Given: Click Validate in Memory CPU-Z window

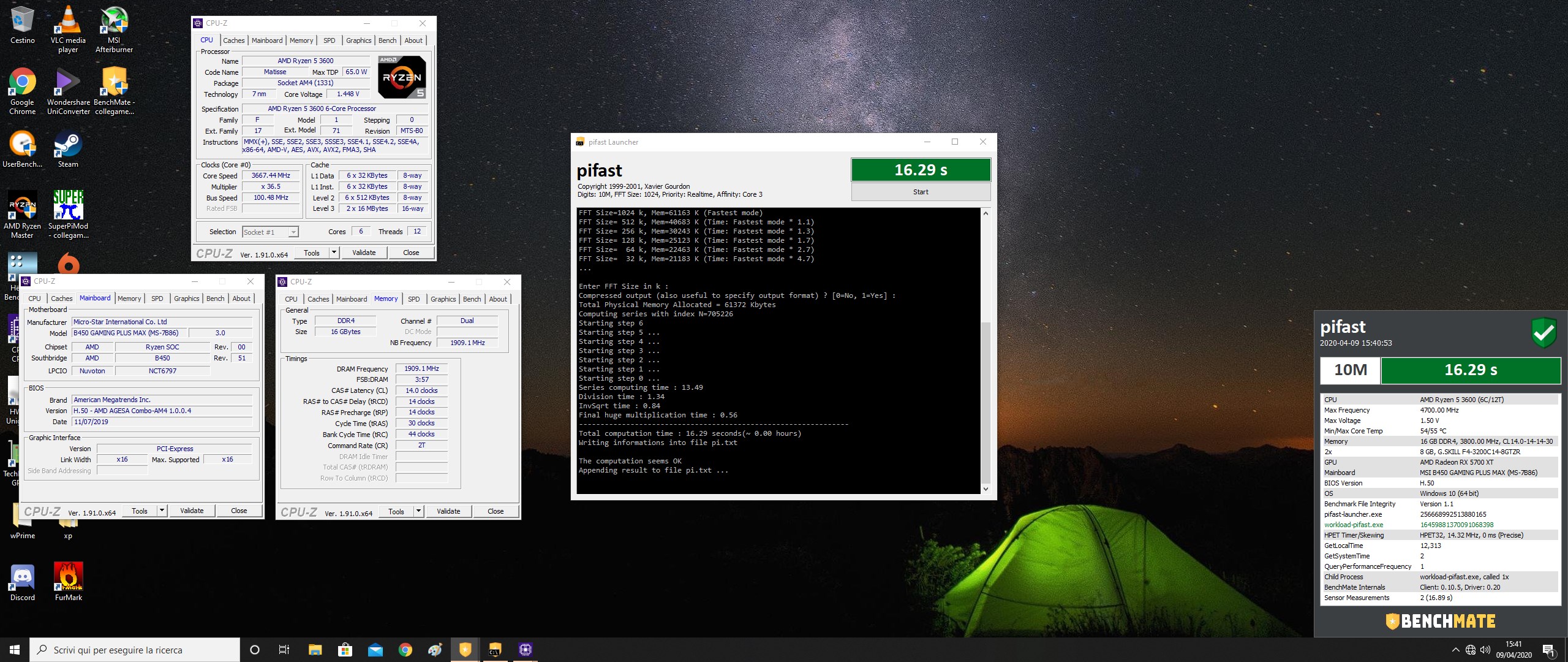Looking at the screenshot, I should 448,511.
